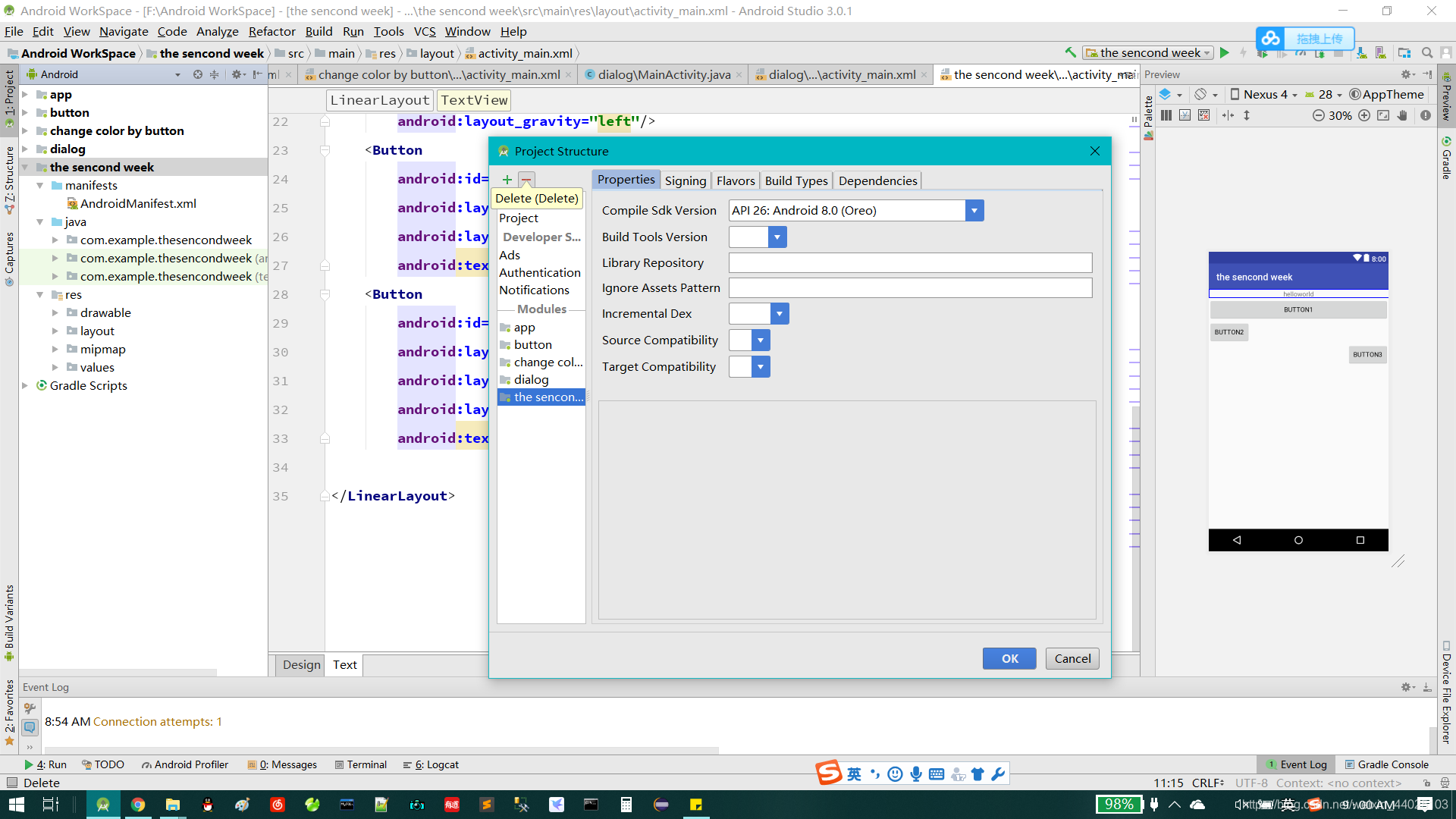Select the app module in Modules list
Viewport: 1456px width, 819px height.
pyautogui.click(x=524, y=328)
